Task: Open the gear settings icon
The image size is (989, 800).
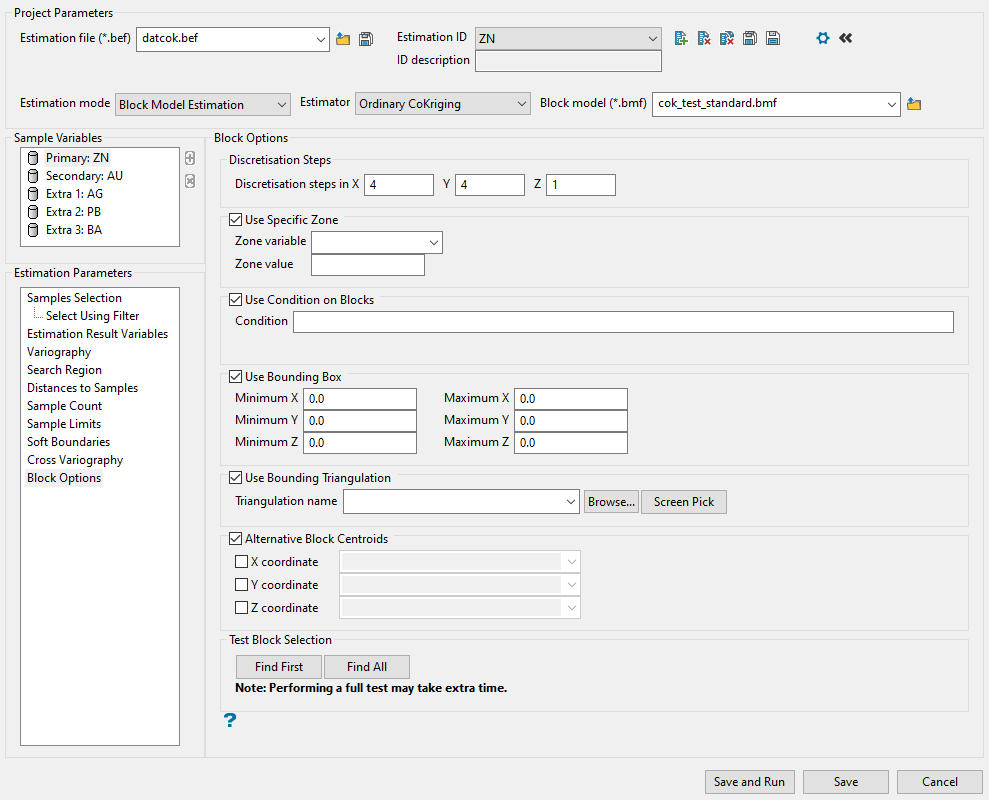Action: click(x=822, y=38)
